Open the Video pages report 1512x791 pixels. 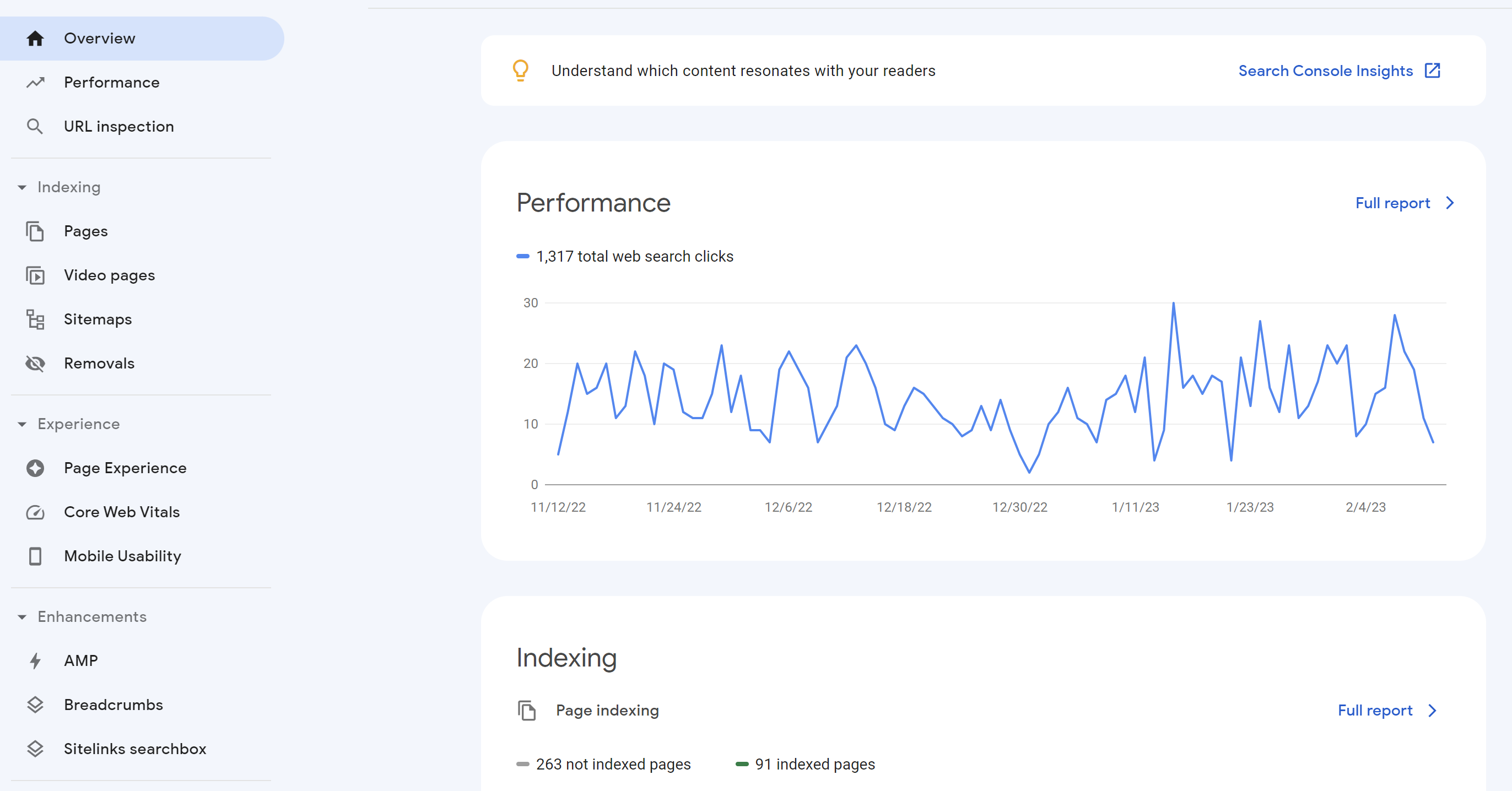click(x=142, y=275)
